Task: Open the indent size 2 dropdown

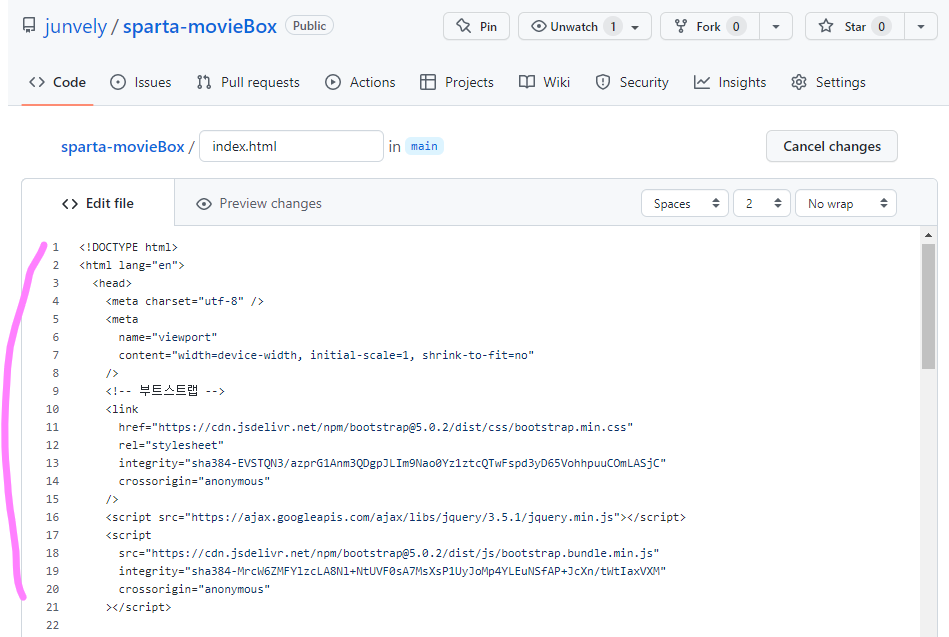Action: 762,203
